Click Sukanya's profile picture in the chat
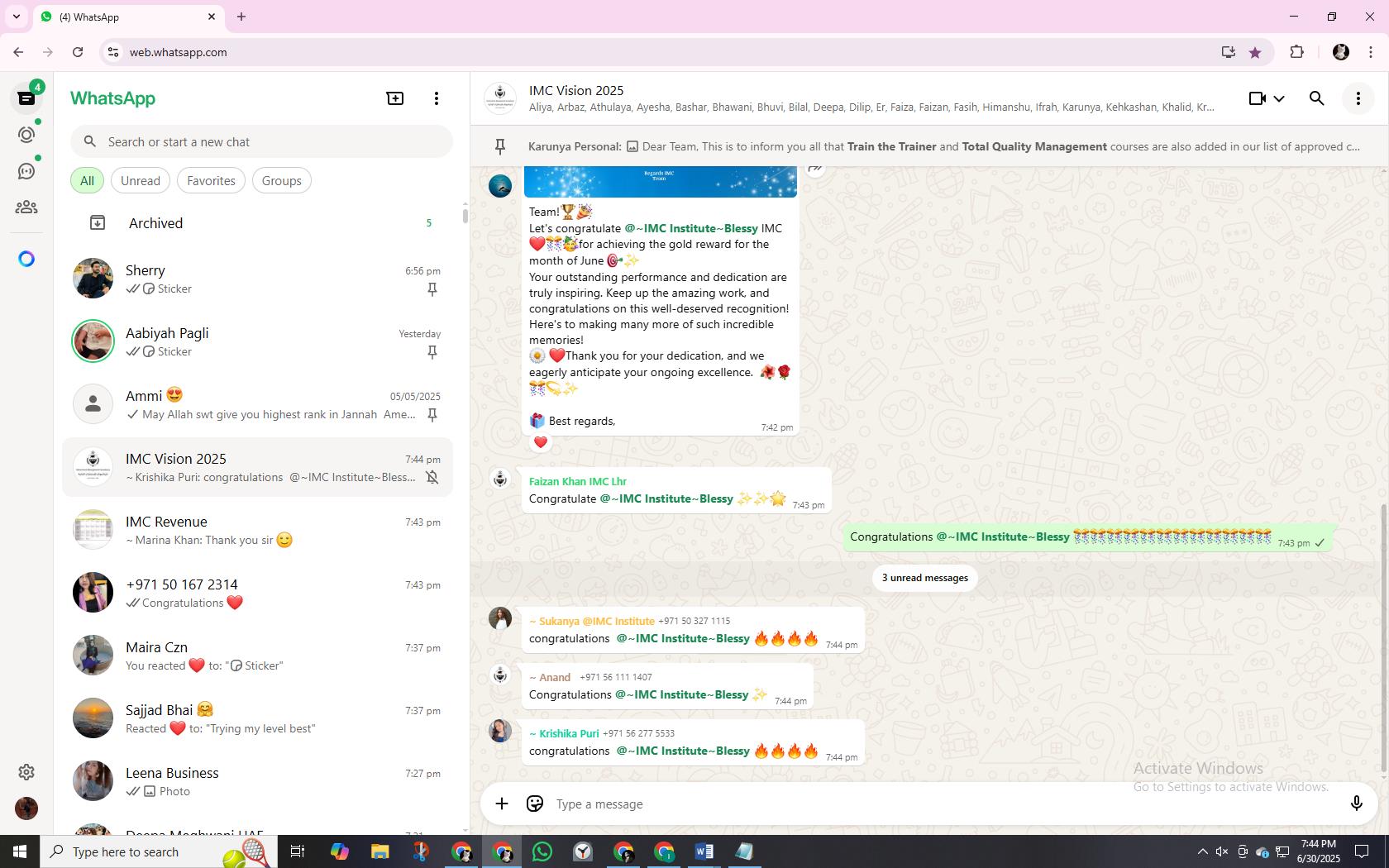Viewport: 1389px width, 868px height. tap(500, 618)
